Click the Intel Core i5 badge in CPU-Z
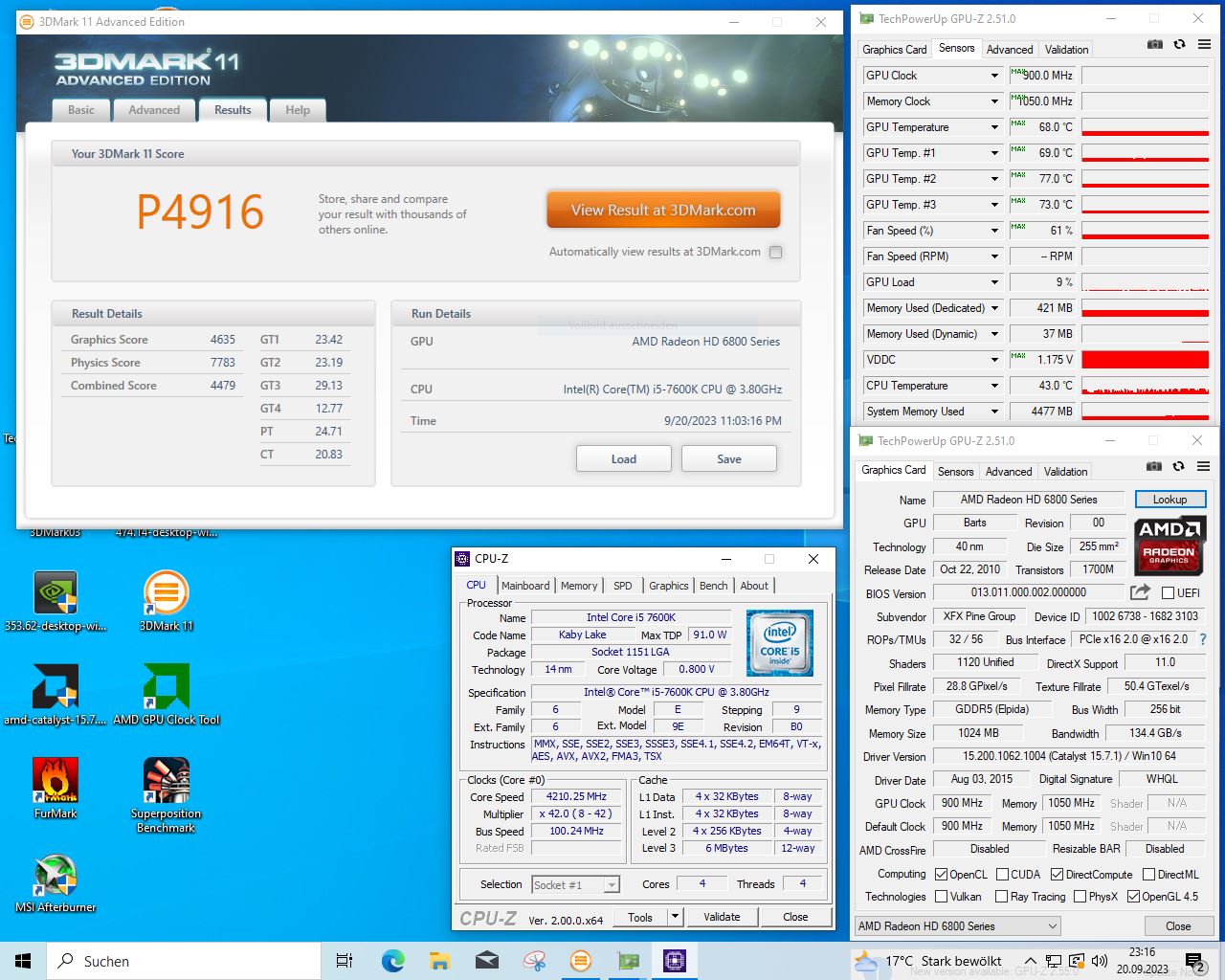 [779, 642]
